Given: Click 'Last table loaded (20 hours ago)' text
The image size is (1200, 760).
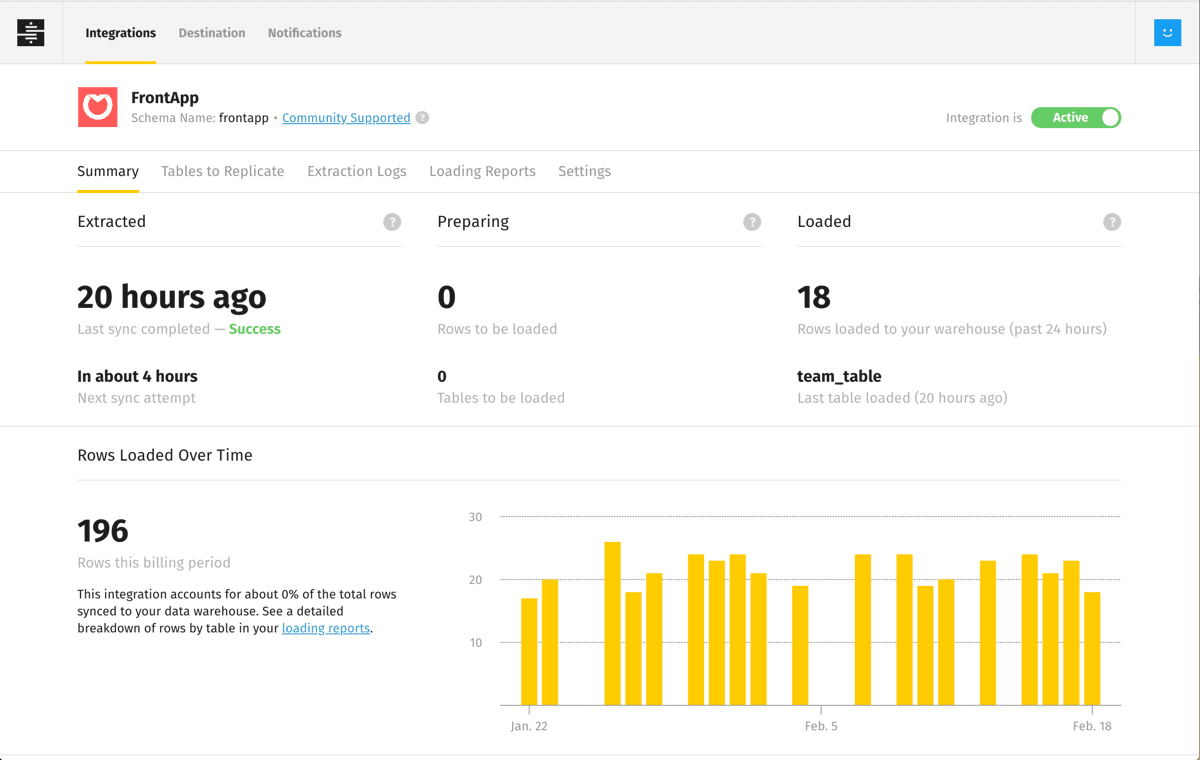Looking at the screenshot, I should tap(902, 398).
